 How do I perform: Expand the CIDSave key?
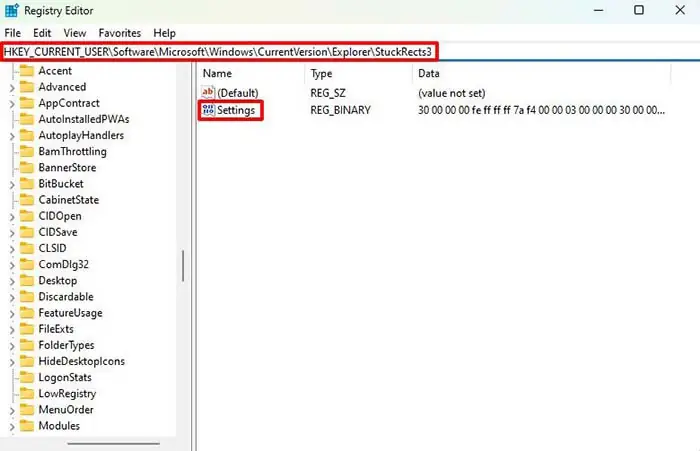coord(12,233)
